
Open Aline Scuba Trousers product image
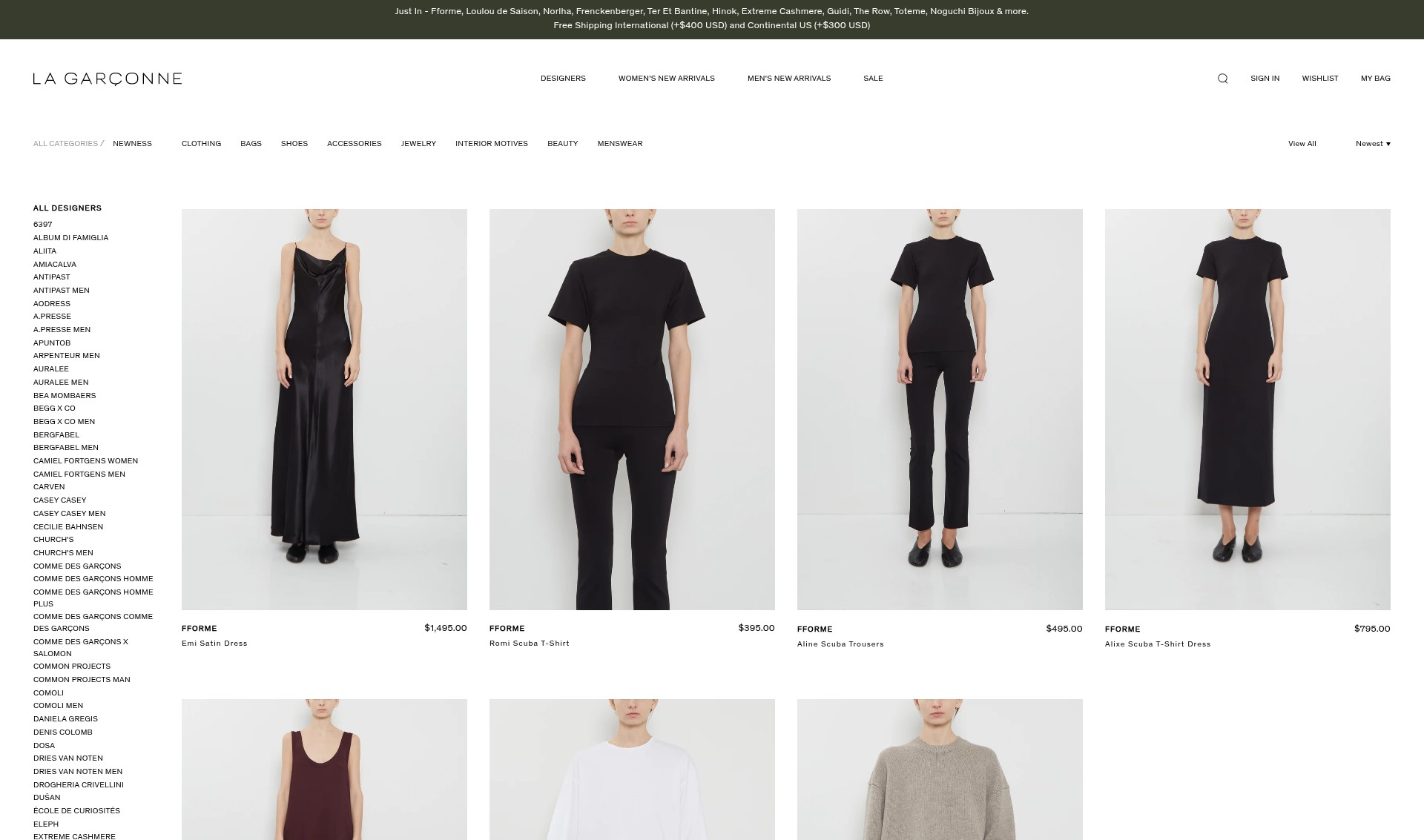(x=940, y=409)
